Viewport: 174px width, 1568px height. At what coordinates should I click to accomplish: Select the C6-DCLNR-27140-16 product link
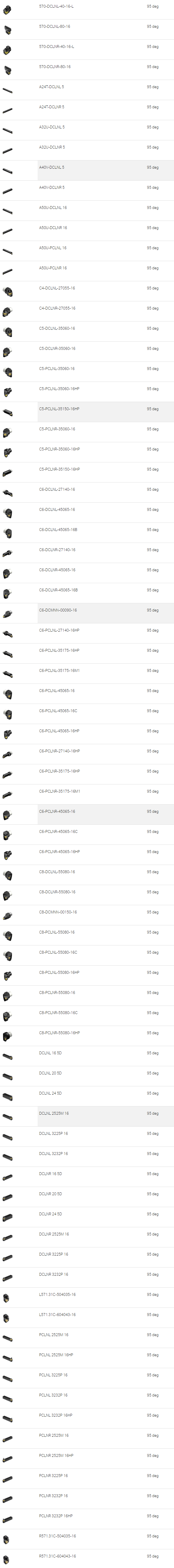coord(57,550)
